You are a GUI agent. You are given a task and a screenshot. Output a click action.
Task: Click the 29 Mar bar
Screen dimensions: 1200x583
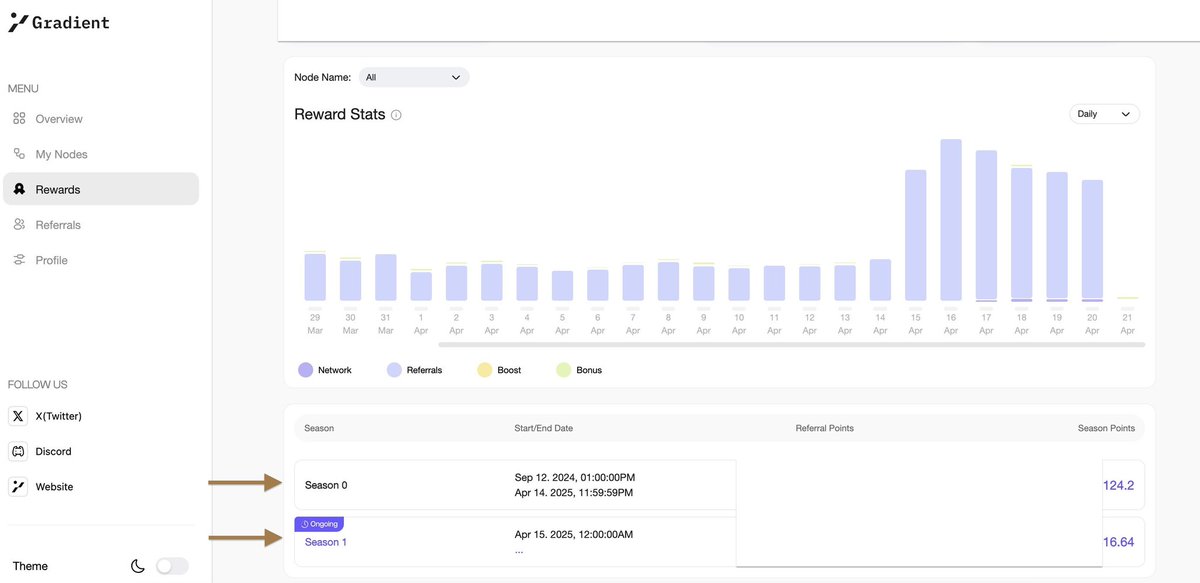coord(315,277)
